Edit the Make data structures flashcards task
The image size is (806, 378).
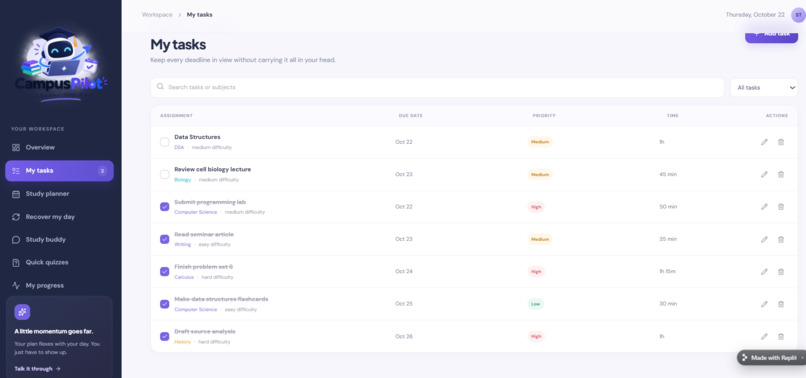764,304
